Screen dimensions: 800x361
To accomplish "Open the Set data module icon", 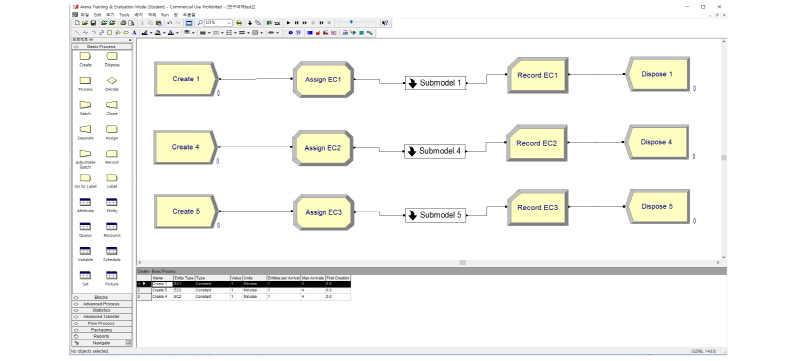I will pos(85,275).
